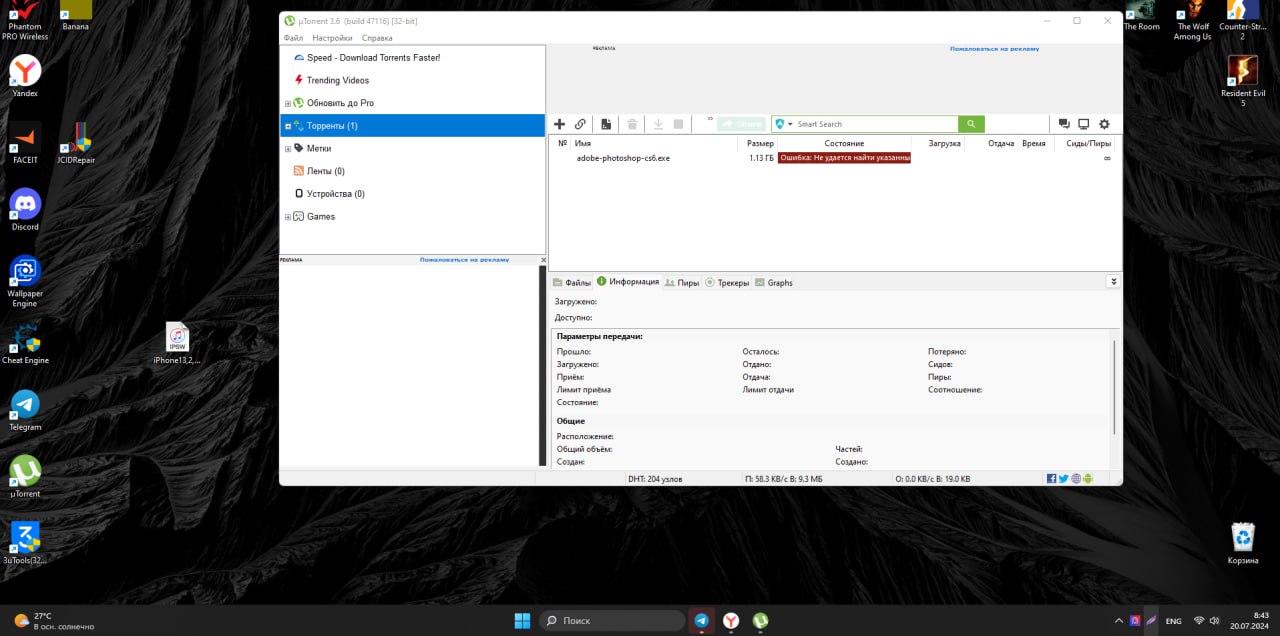1280x636 pixels.
Task: Click the Remove Torrent trash icon
Action: 632,124
